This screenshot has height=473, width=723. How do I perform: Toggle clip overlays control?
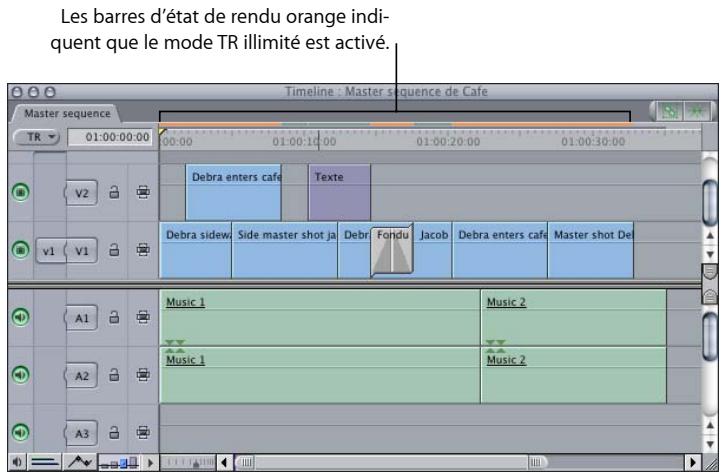[80, 462]
